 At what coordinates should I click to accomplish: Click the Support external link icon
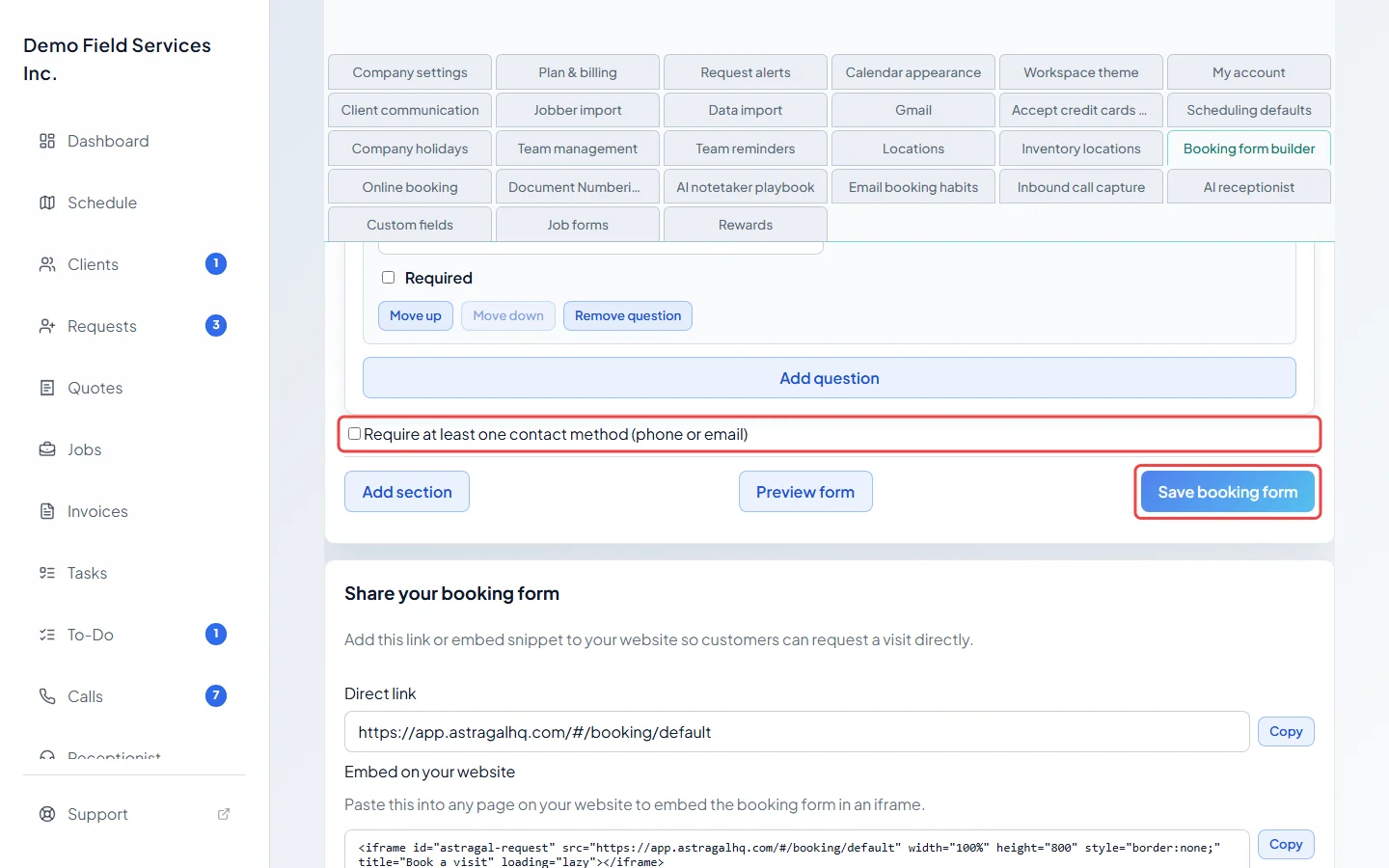[224, 814]
